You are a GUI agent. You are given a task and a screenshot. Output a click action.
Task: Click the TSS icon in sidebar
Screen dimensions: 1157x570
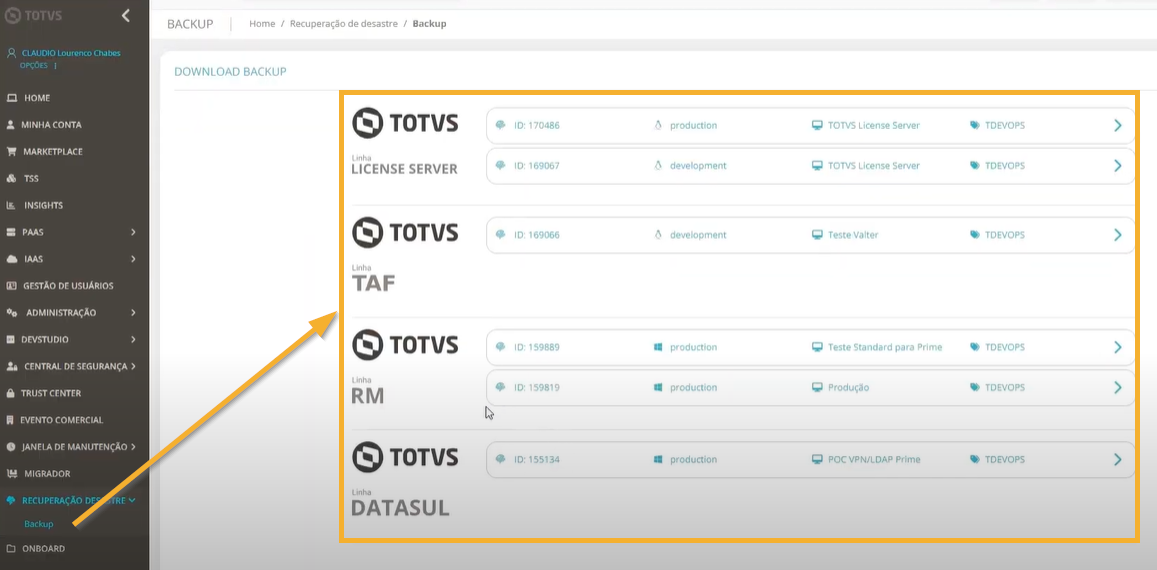pyautogui.click(x=11, y=179)
